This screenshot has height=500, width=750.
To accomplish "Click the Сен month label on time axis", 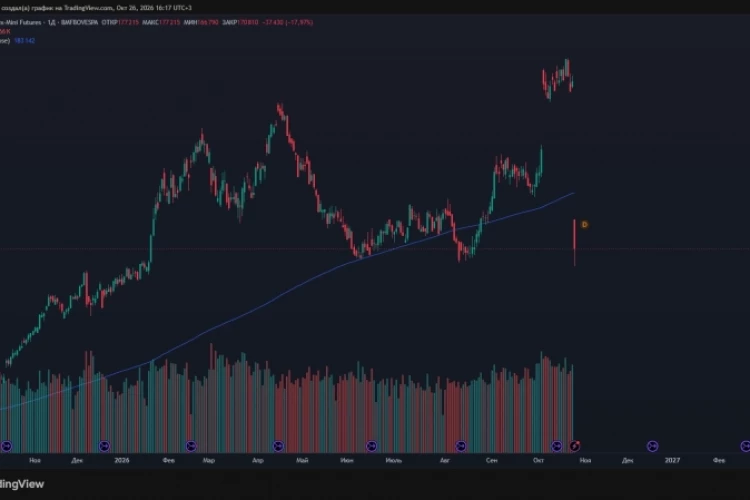I will coord(492,460).
